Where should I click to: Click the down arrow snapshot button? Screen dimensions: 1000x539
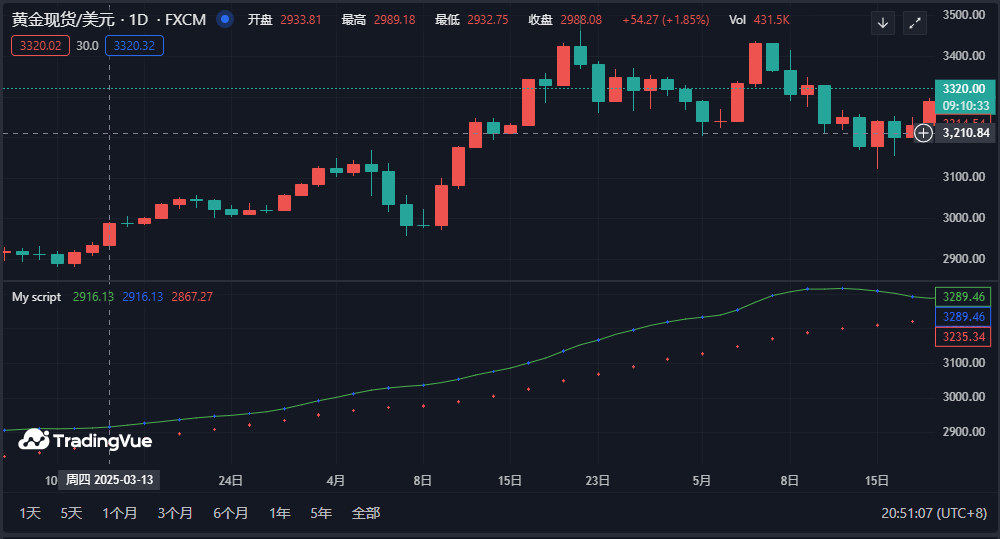point(882,23)
